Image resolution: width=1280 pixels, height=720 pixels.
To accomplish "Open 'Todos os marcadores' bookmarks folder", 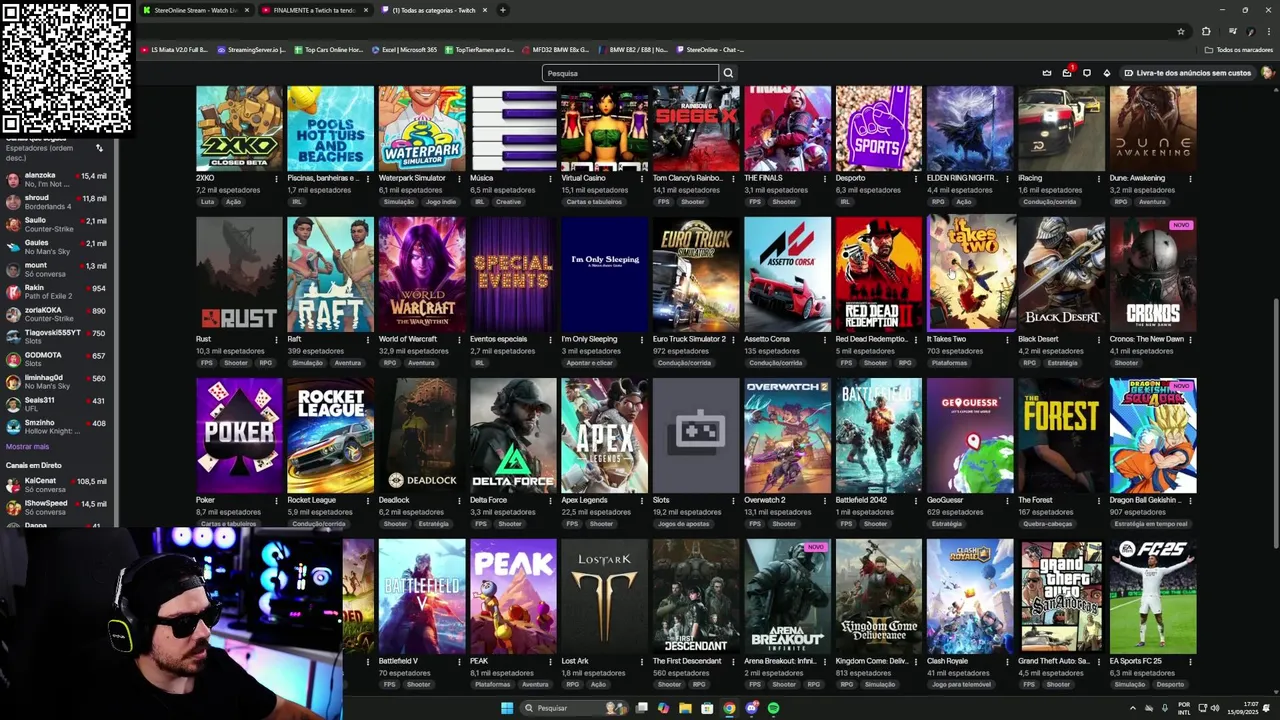I will click(x=1238, y=50).
